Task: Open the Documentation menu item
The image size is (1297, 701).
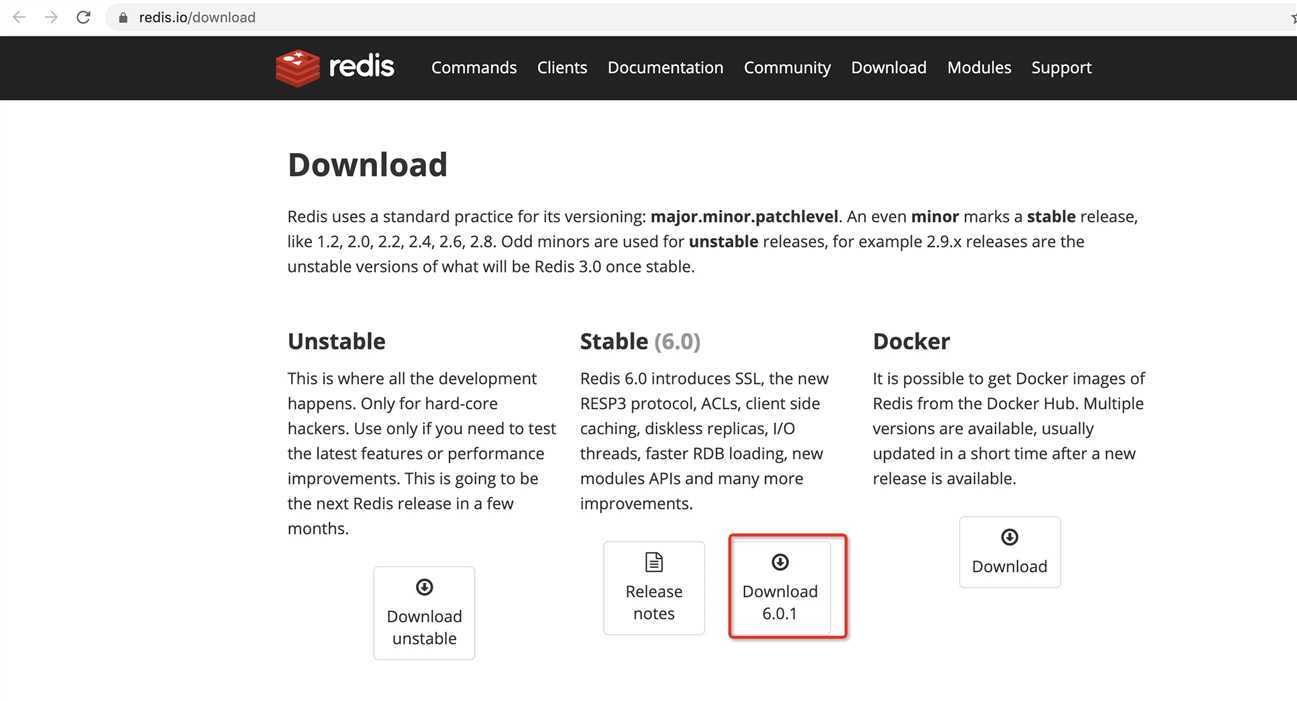Action: click(x=665, y=67)
